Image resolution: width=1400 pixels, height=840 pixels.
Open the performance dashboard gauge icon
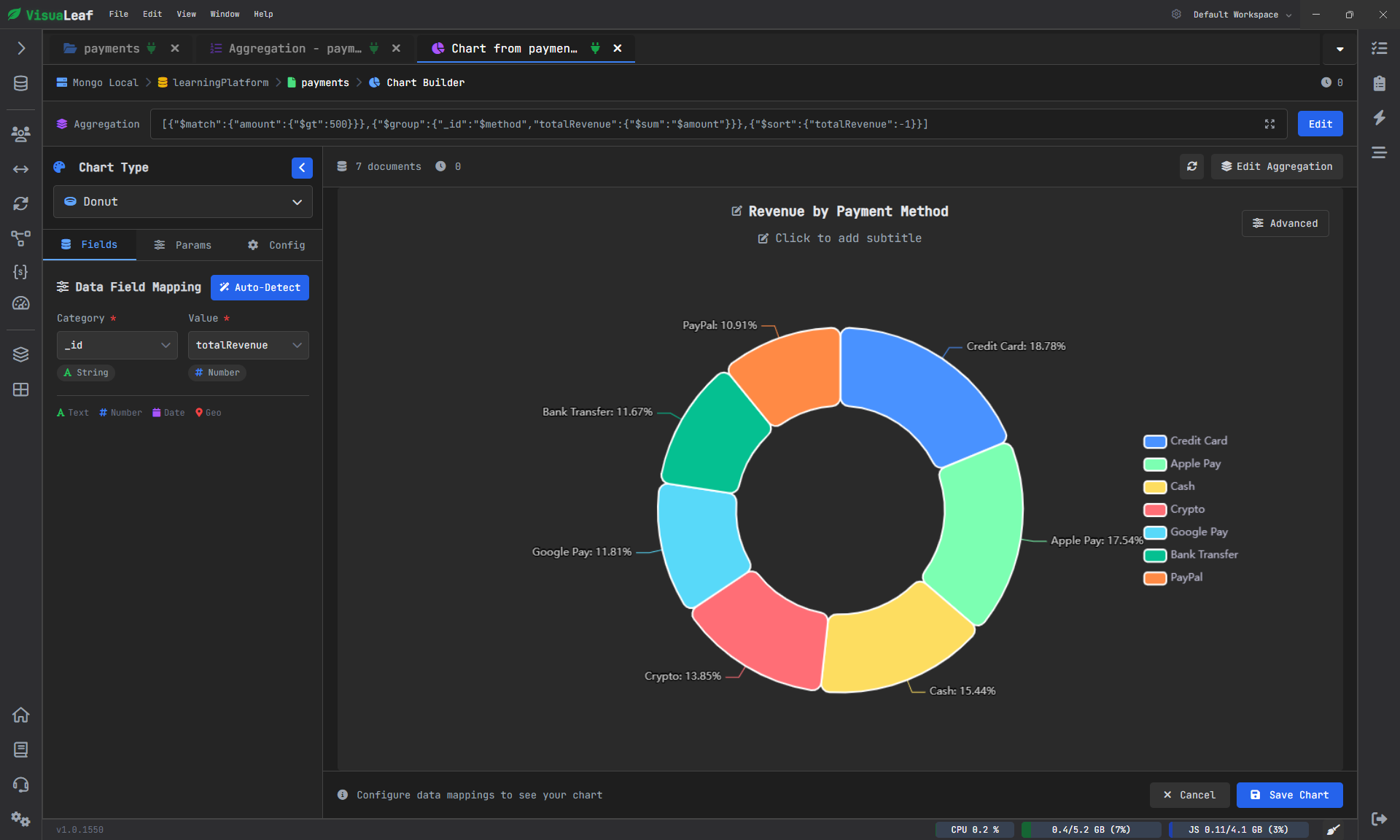20,304
